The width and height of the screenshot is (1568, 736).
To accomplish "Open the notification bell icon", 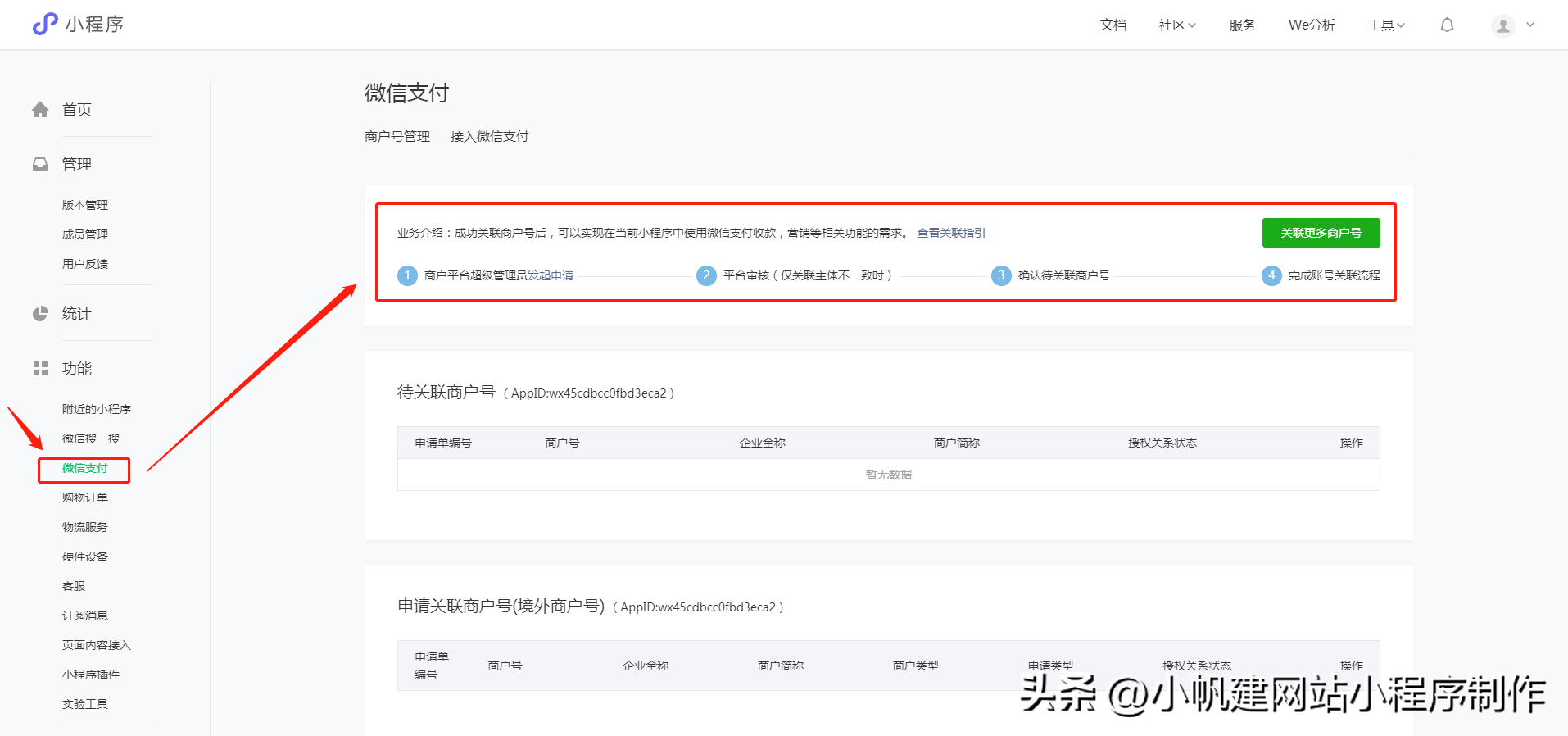I will click(x=1447, y=25).
